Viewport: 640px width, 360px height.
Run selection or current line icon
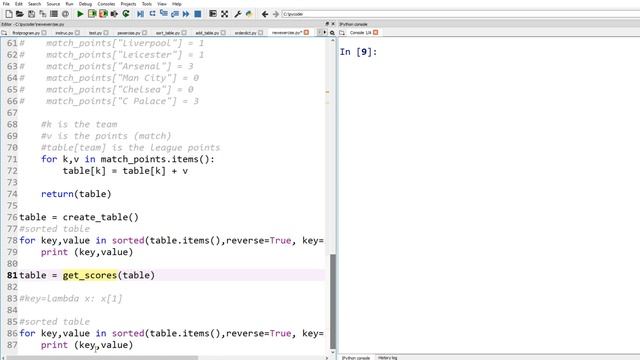(114, 14)
